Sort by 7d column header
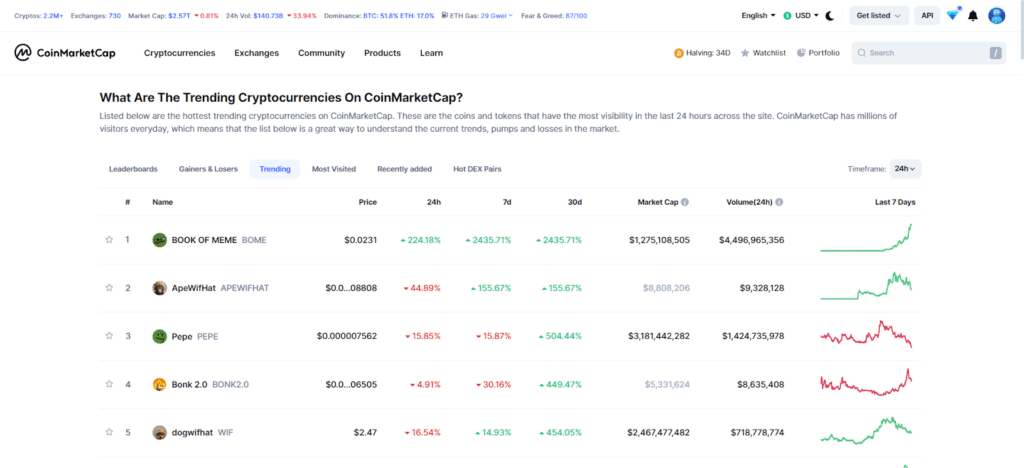The width and height of the screenshot is (1024, 468). click(x=507, y=202)
